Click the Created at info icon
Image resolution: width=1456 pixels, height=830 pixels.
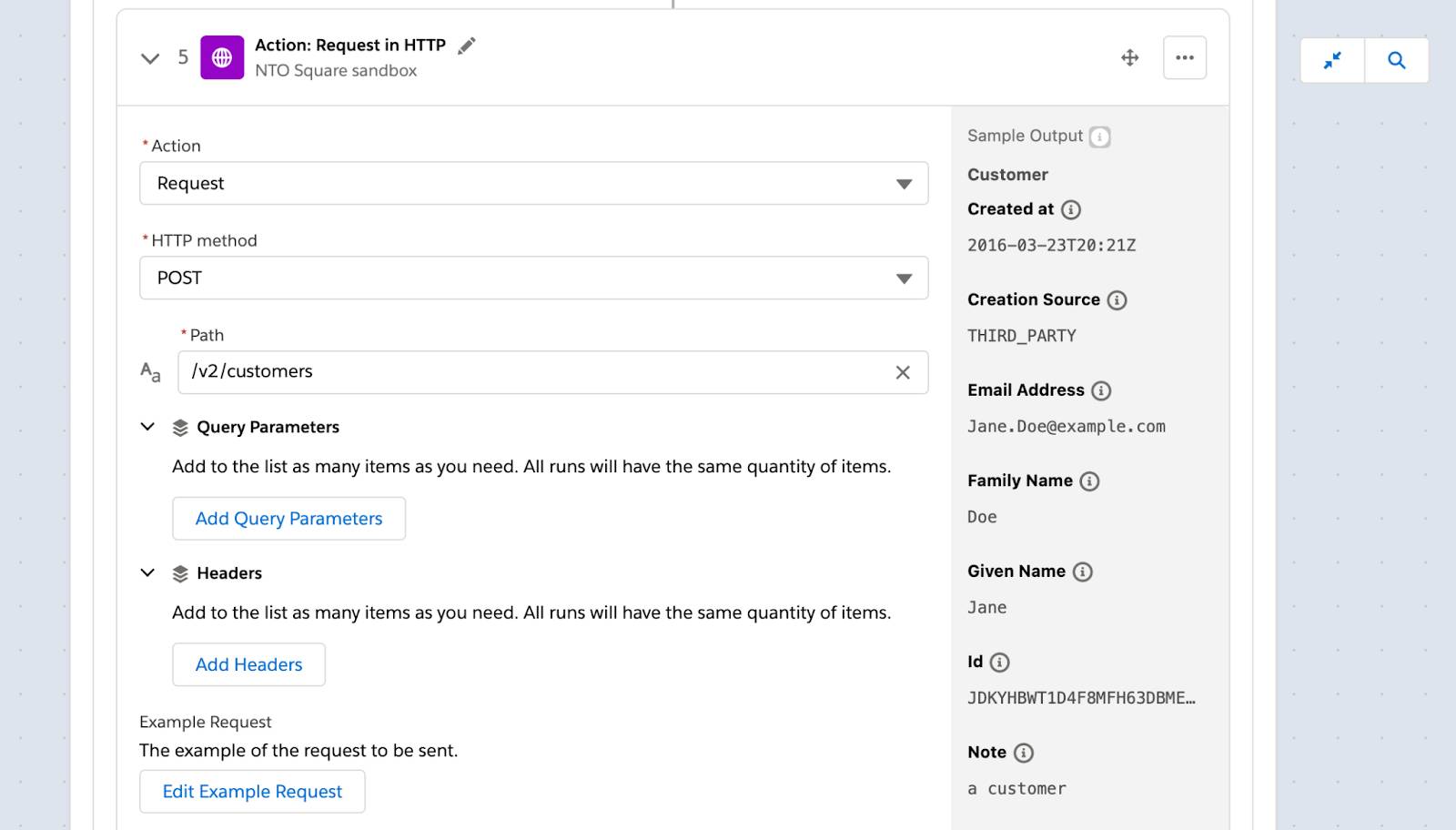pos(1071,209)
